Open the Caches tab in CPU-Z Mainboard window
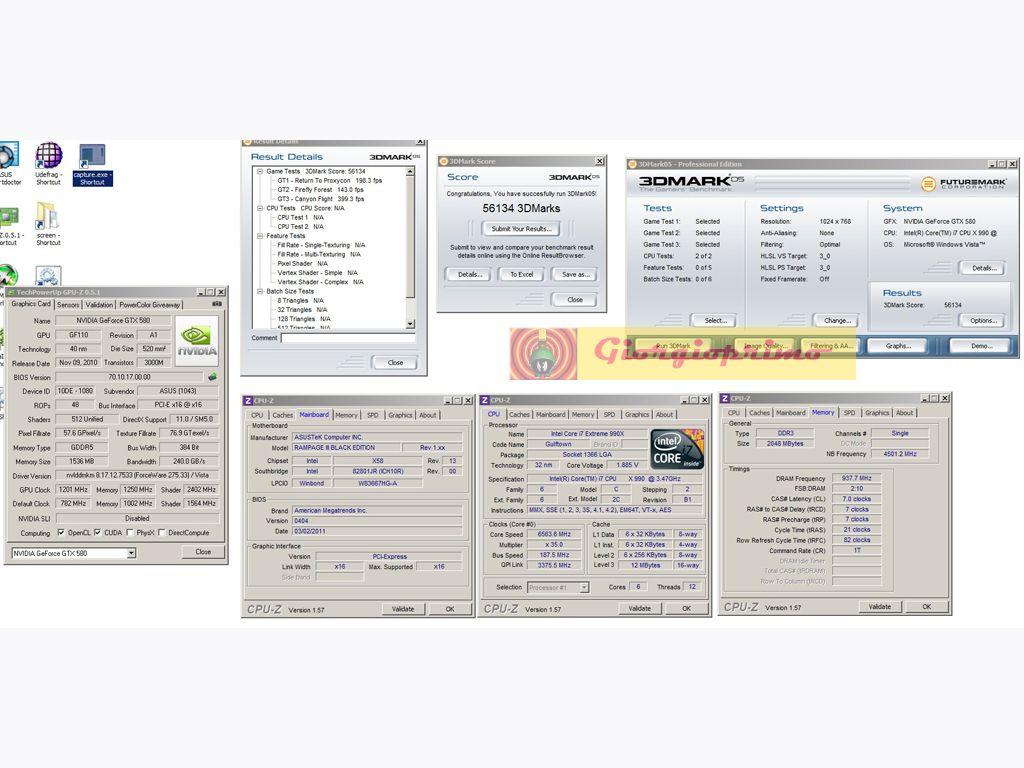Screen dimensions: 1024x768 click(x=282, y=415)
